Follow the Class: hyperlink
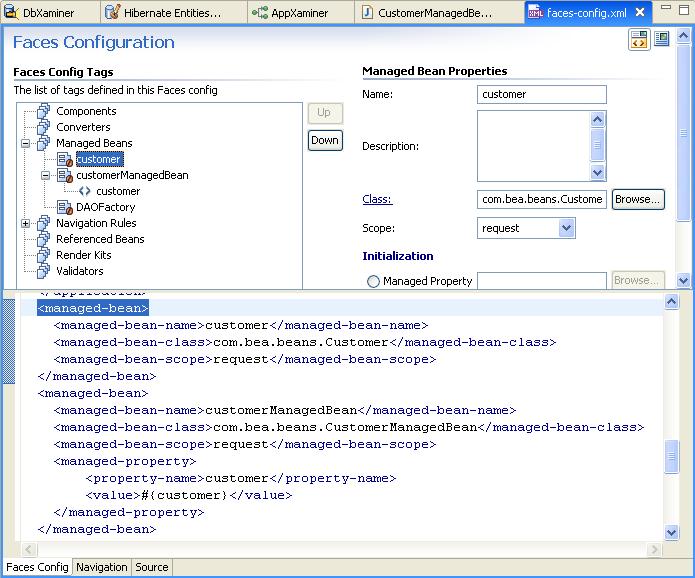 click(x=377, y=199)
